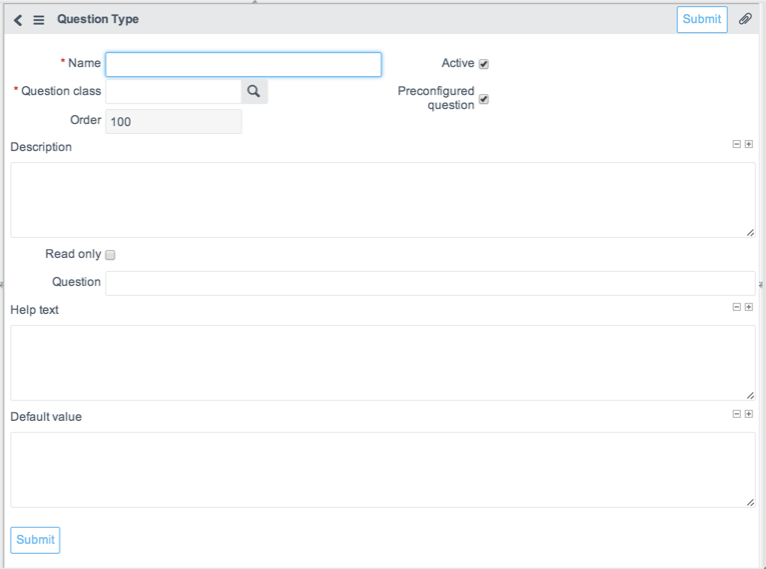
Task: Click the Order field showing 100
Action: 173,122
